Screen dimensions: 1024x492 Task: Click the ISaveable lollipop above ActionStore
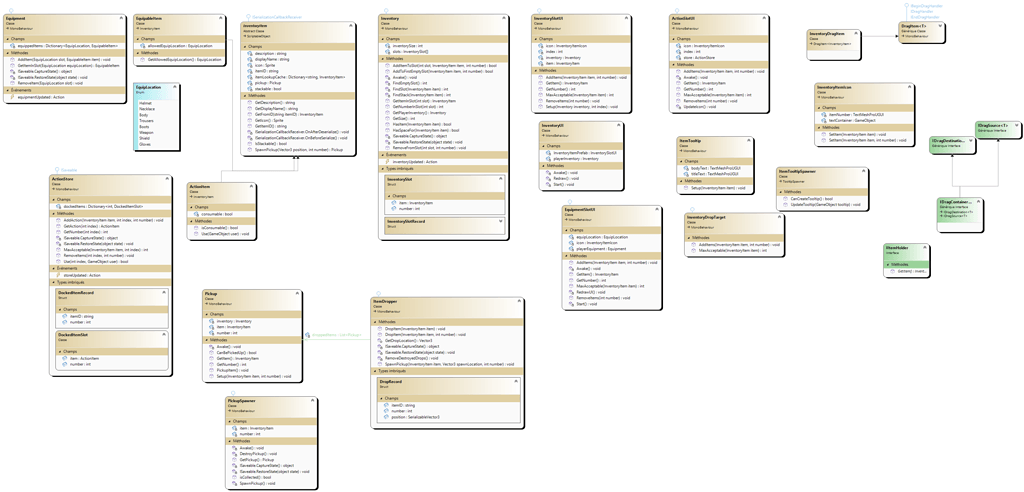56,169
